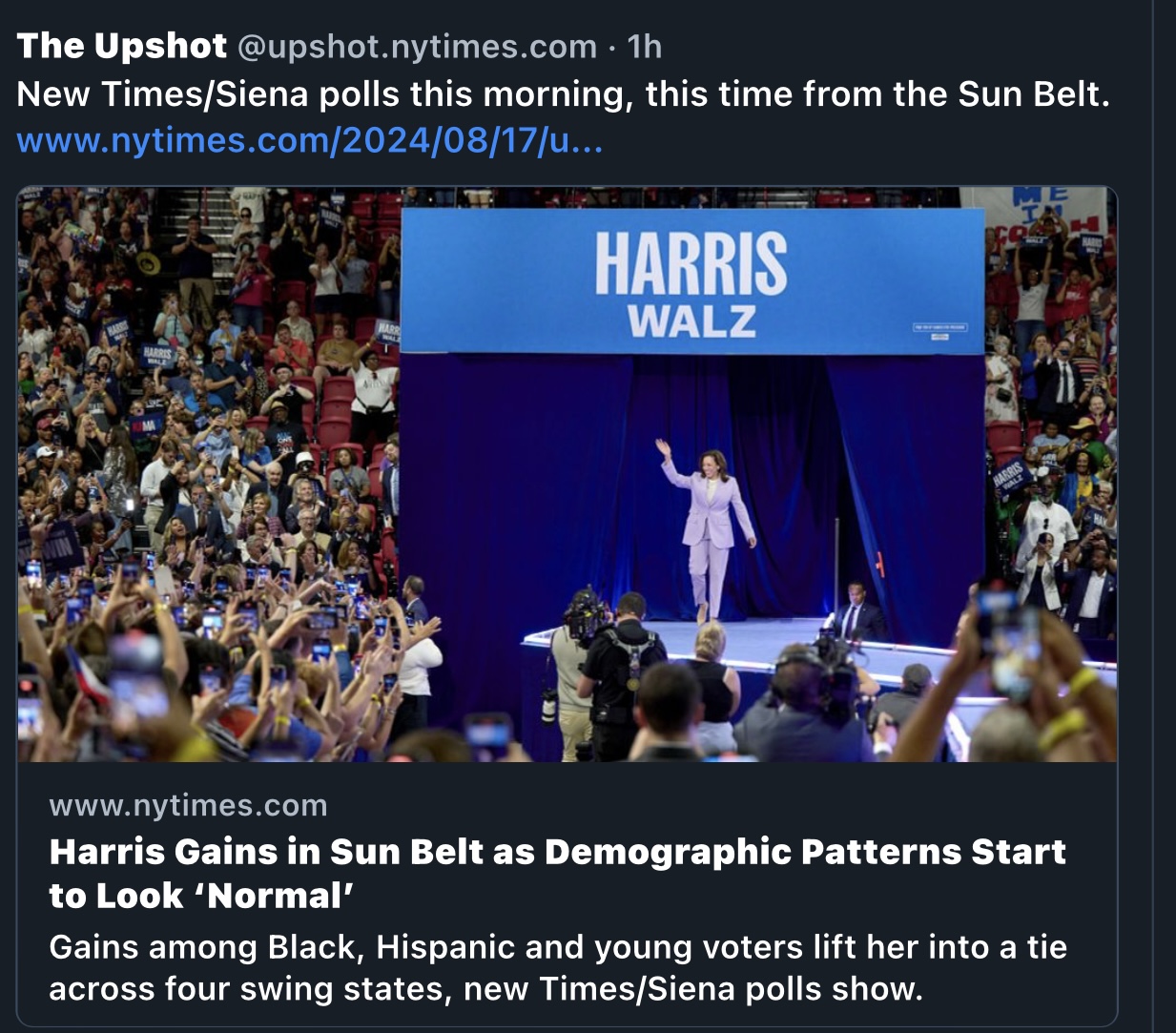Click the 'across four swing states' description line
1176x1033 pixels.
tap(485, 989)
